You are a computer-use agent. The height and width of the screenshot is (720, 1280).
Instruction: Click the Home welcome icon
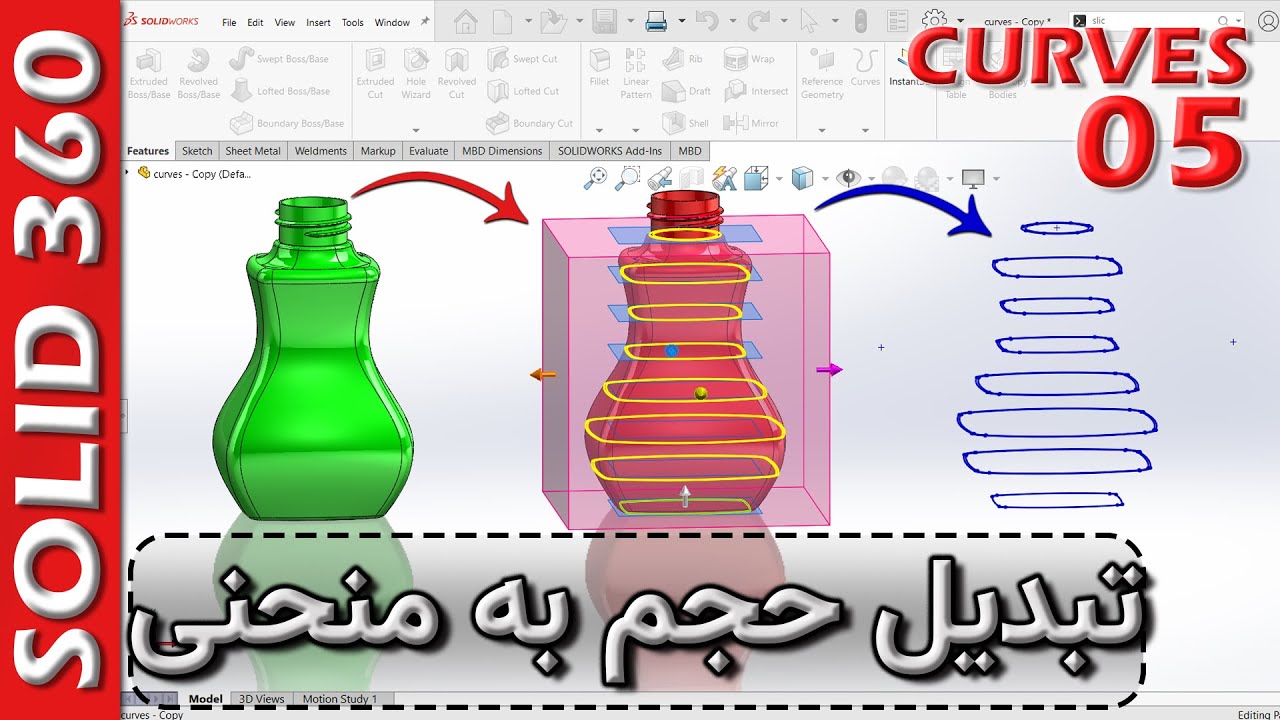(465, 20)
